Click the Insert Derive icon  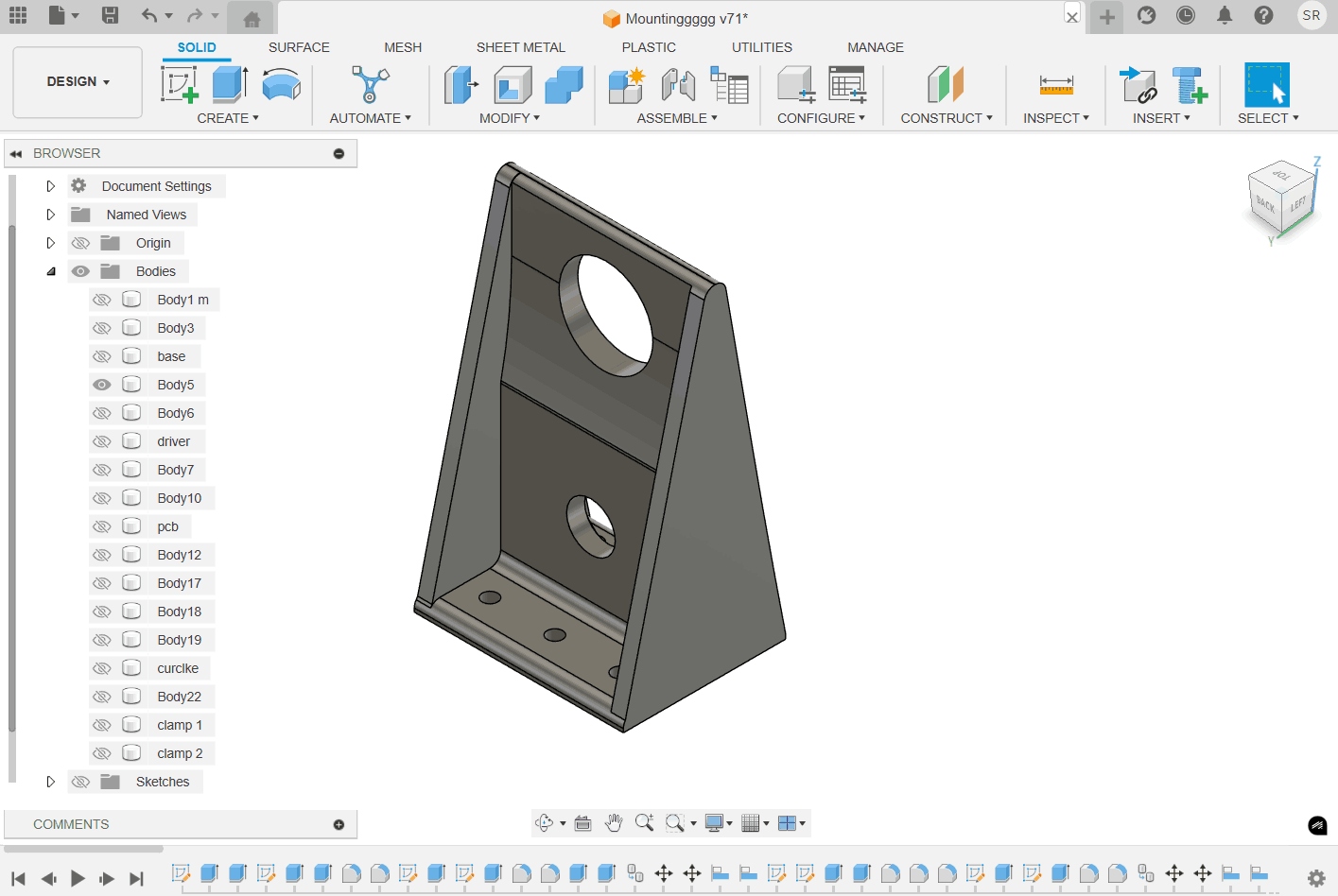click(x=1138, y=85)
